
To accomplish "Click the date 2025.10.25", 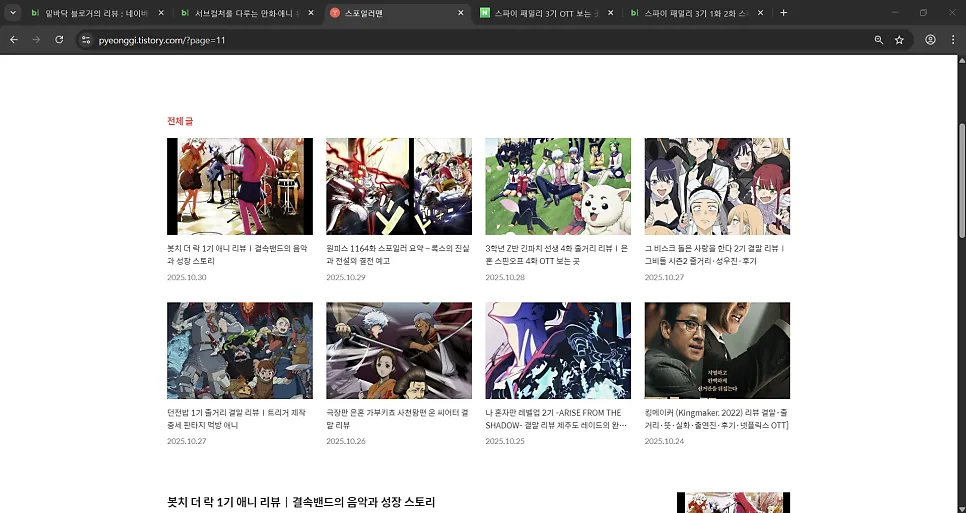I will pyautogui.click(x=505, y=441).
